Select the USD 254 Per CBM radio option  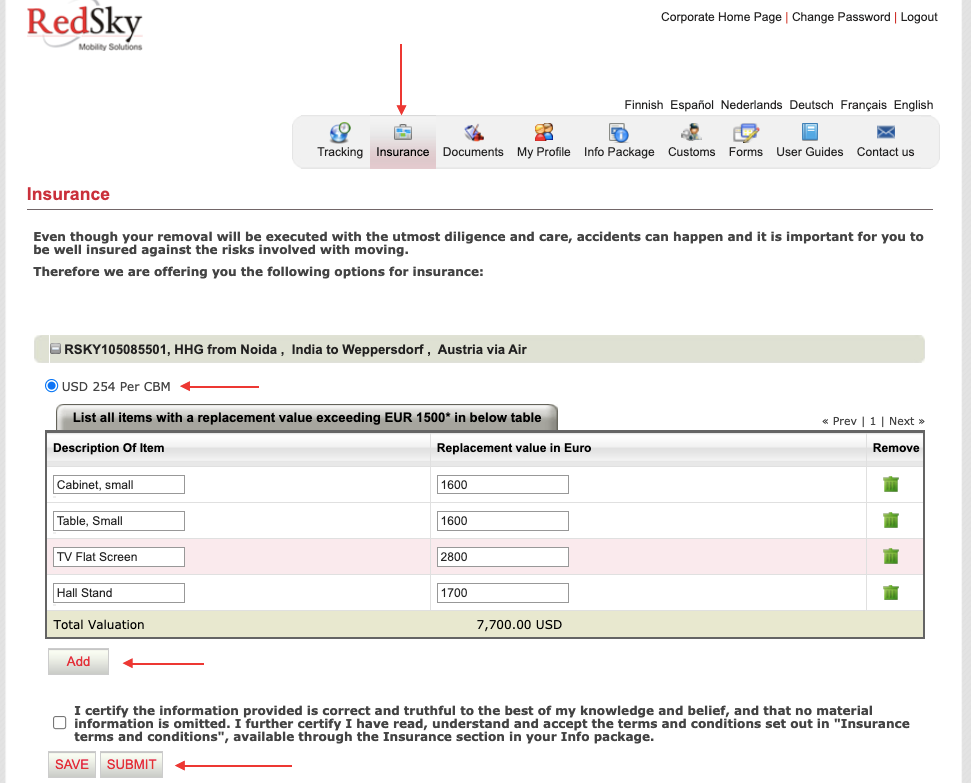tap(51, 386)
